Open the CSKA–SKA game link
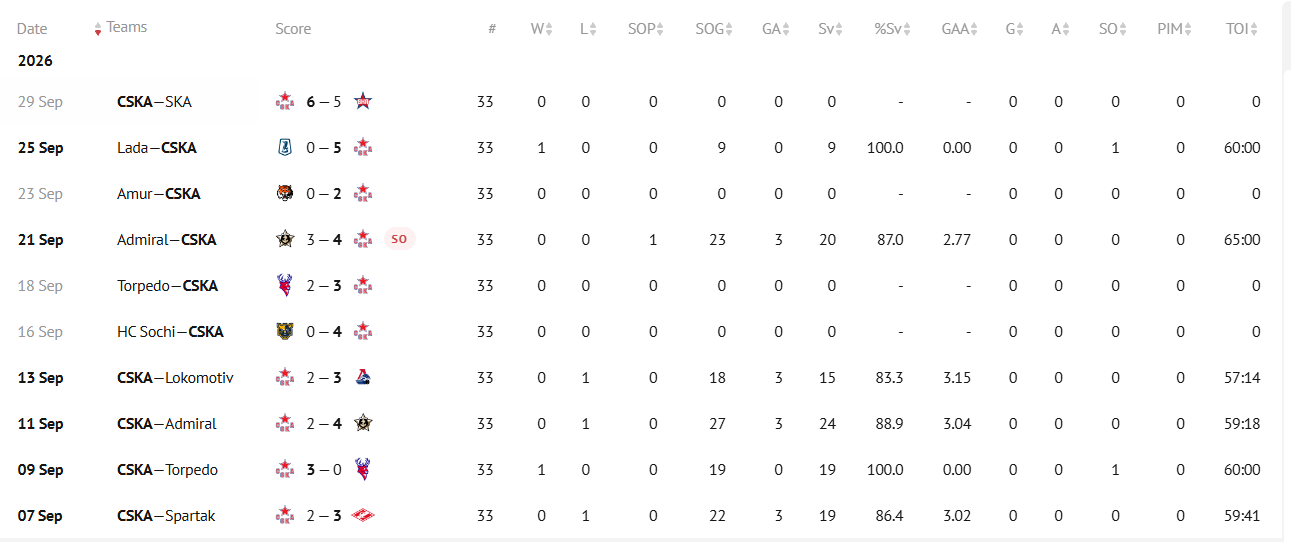Screen dimensions: 1291x542 (x=154, y=101)
